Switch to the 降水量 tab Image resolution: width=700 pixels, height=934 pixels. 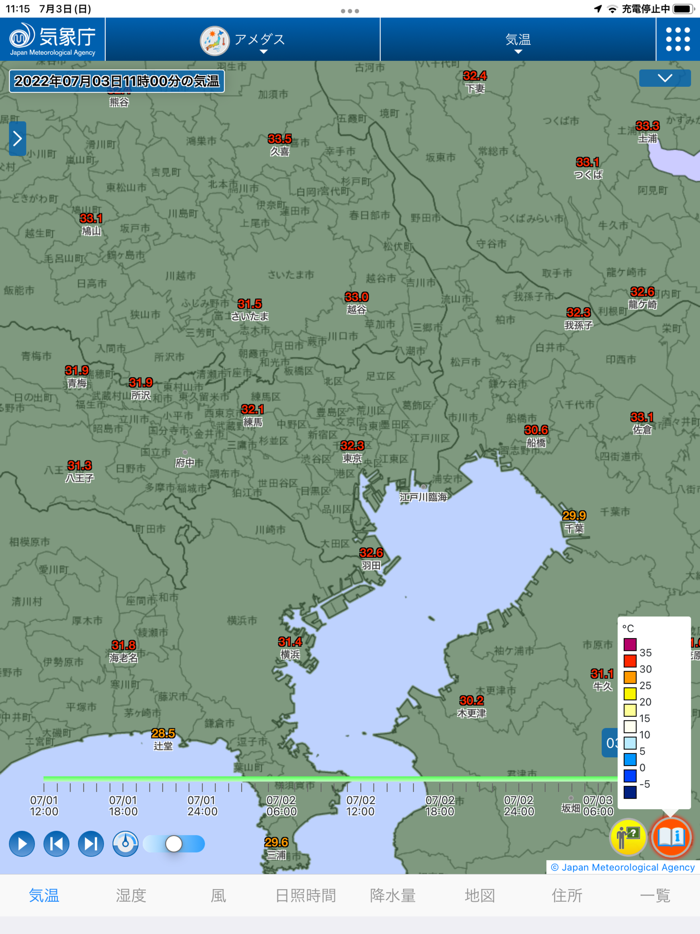click(393, 895)
